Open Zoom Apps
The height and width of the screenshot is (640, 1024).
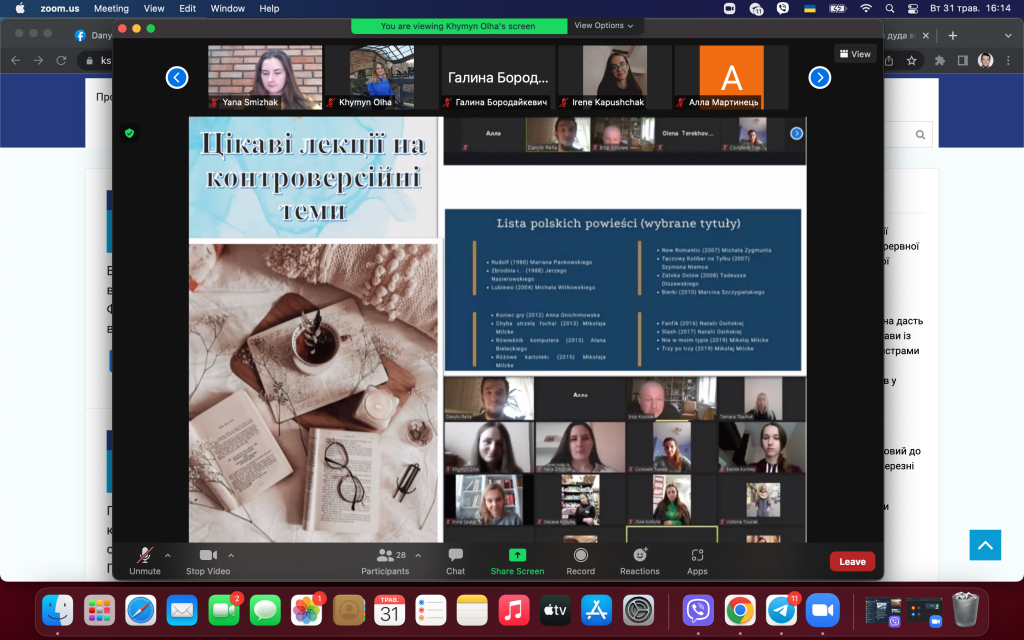(697, 561)
